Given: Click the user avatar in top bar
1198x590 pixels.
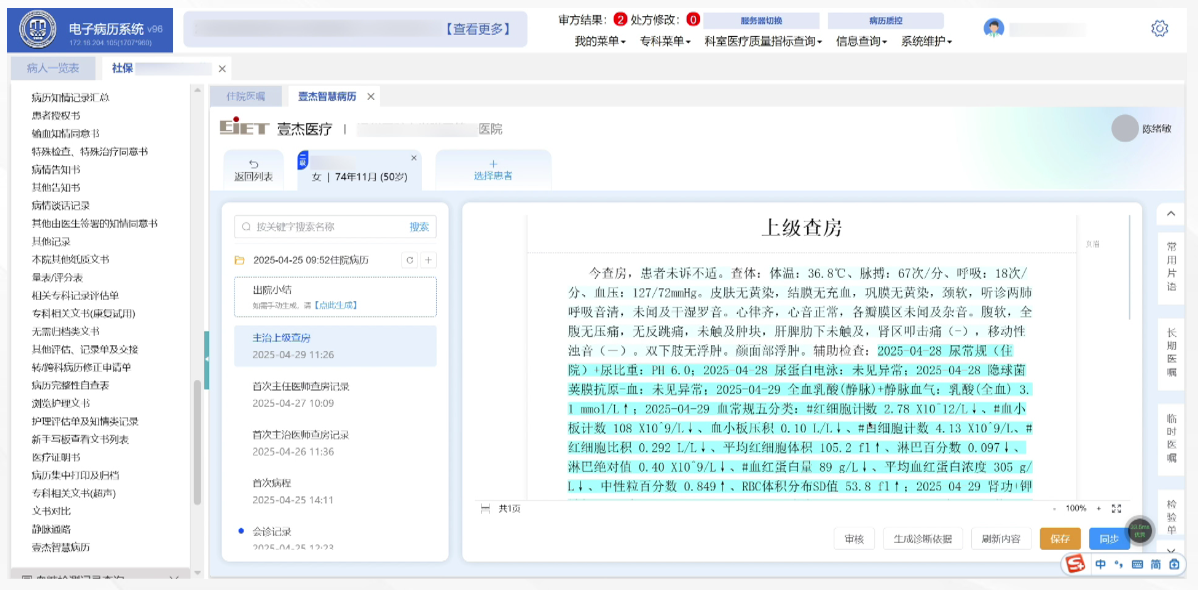Looking at the screenshot, I should tap(993, 28).
